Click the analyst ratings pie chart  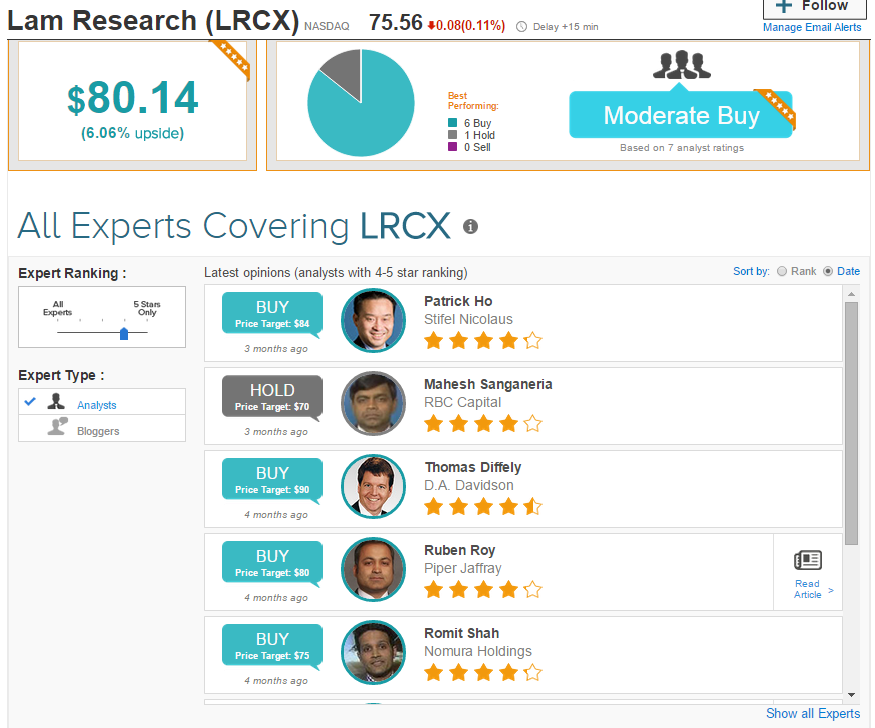pyautogui.click(x=361, y=103)
